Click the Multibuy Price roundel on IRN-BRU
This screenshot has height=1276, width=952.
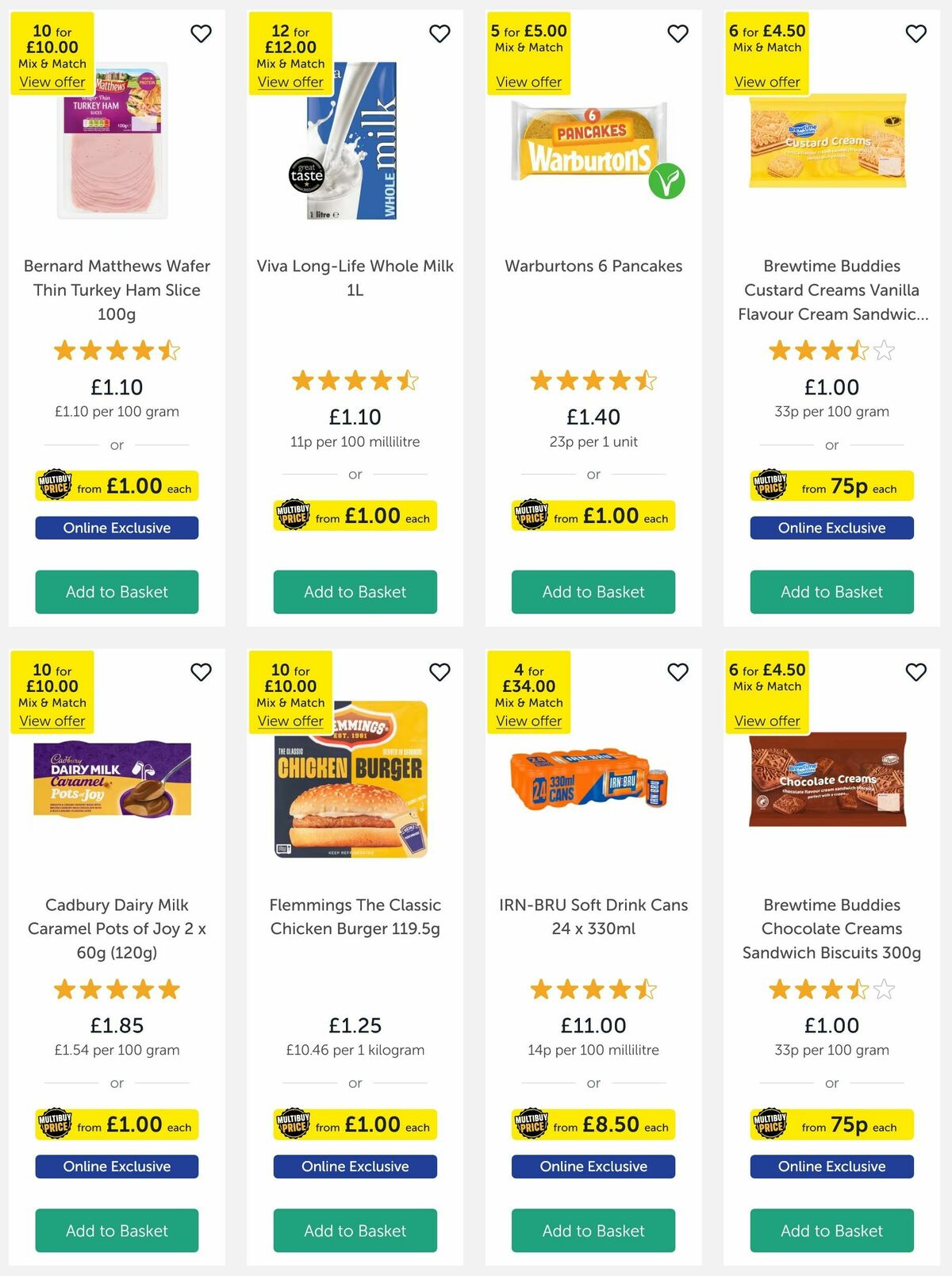pos(532,1124)
